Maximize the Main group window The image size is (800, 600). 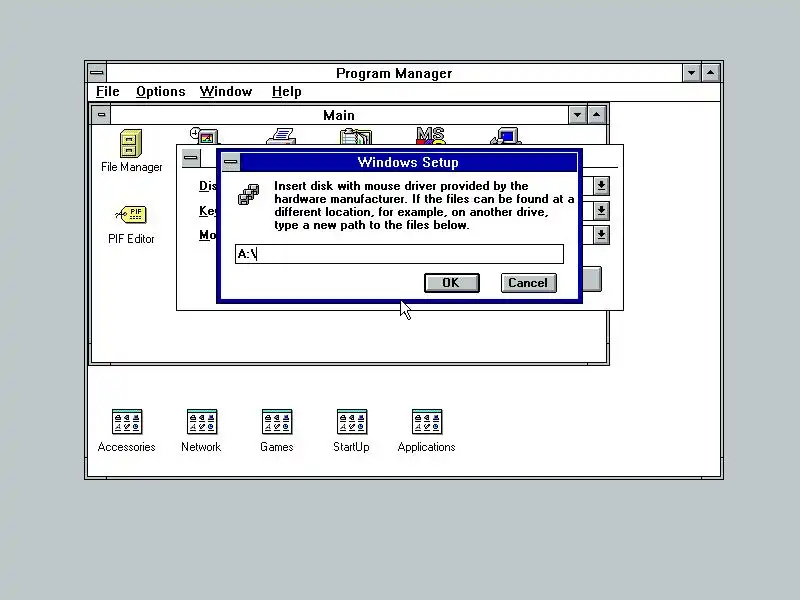[x=596, y=115]
